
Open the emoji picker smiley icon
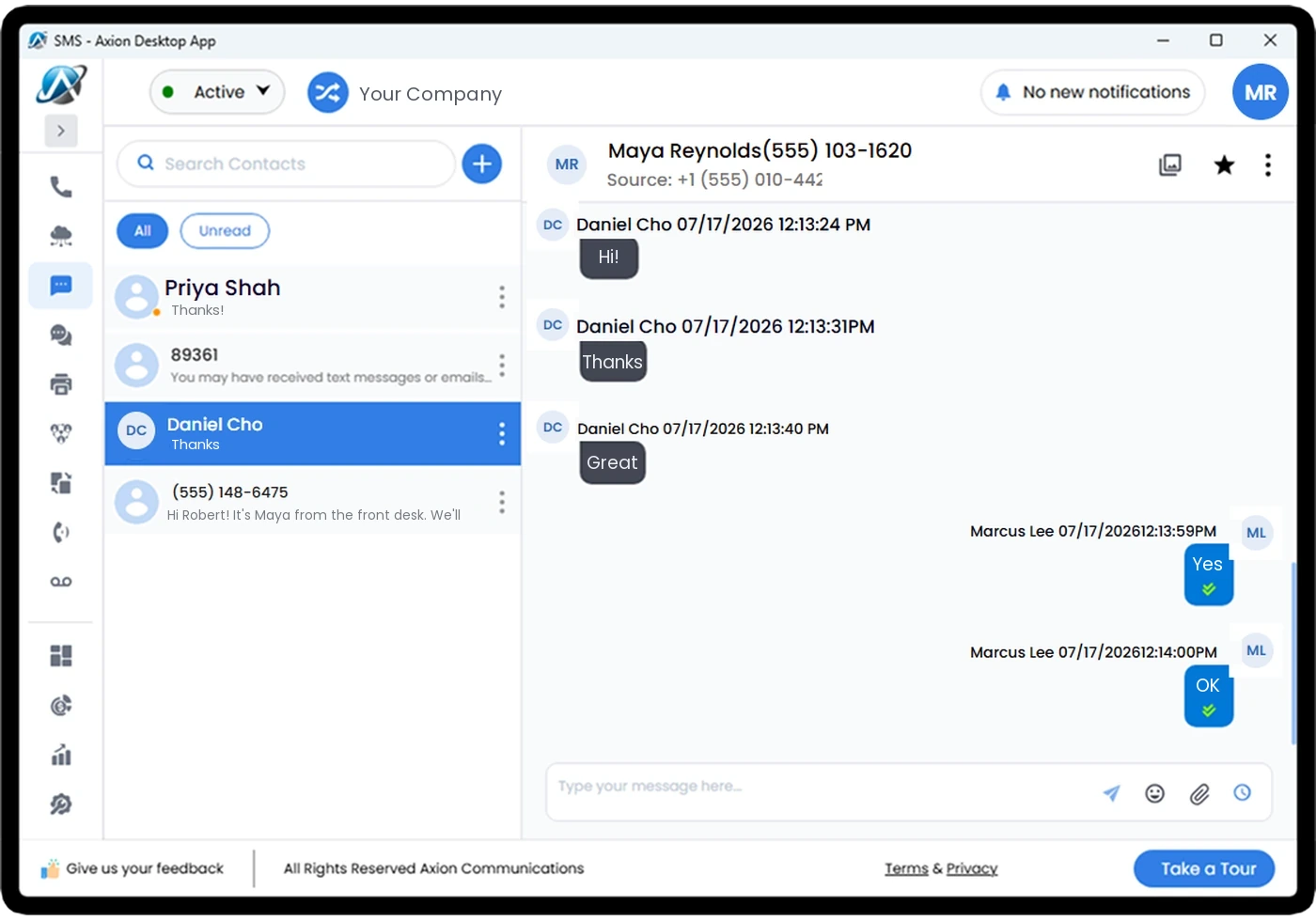1155,793
